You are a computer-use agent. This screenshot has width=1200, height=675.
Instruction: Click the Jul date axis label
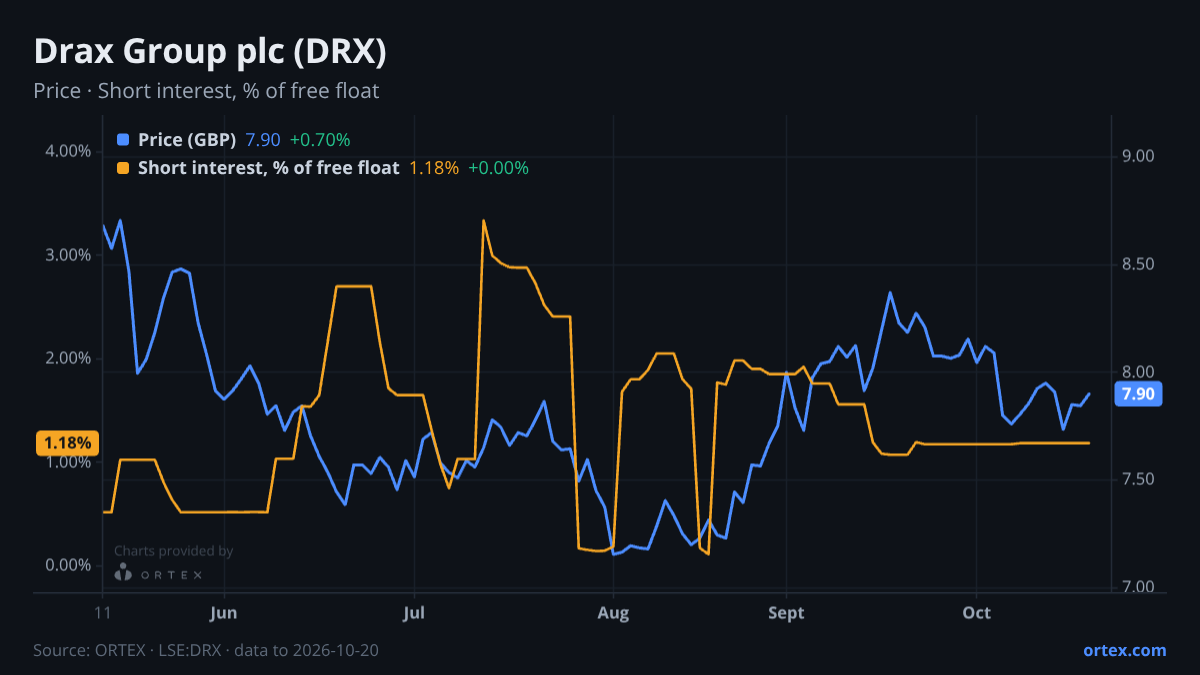[x=413, y=612]
